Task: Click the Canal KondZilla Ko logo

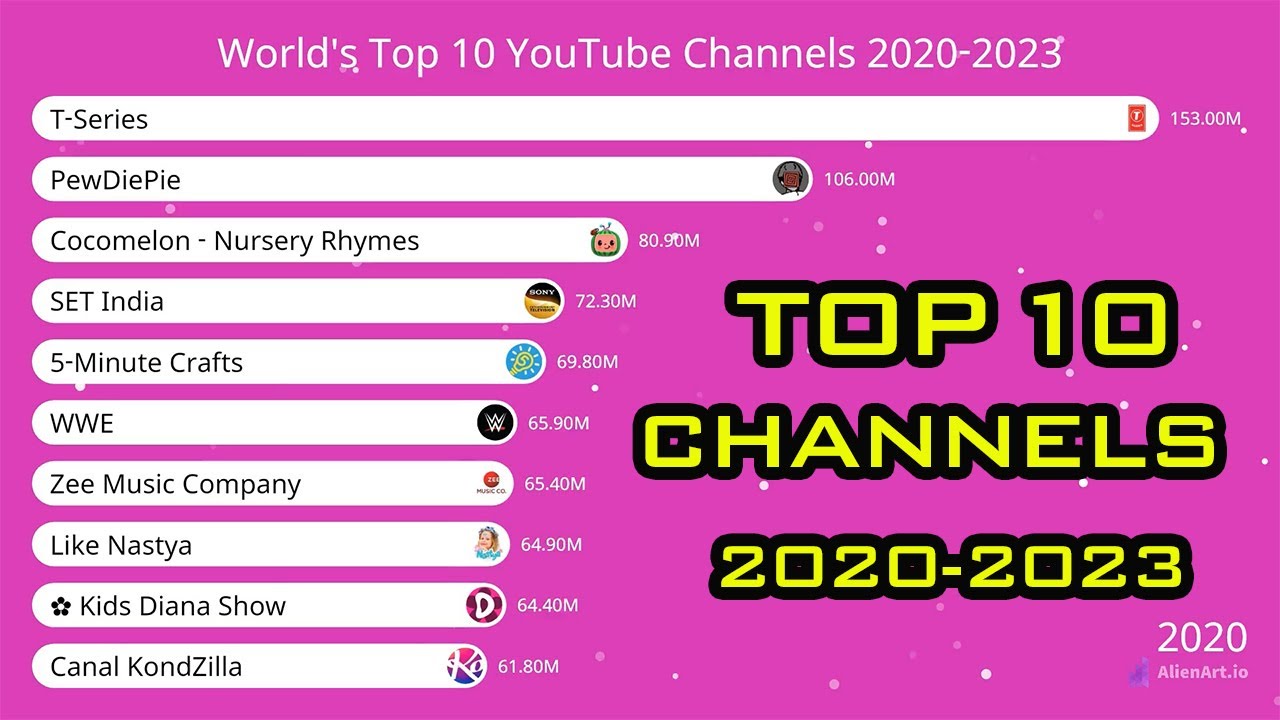Action: (466, 666)
